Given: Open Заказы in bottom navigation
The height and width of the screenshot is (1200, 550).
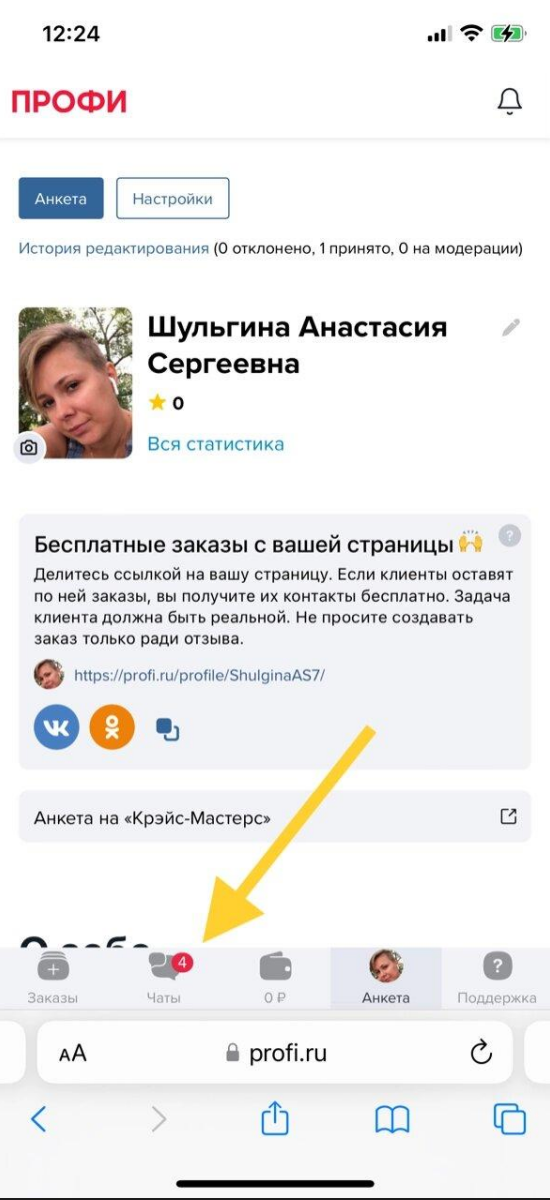Looking at the screenshot, I should click(52, 979).
